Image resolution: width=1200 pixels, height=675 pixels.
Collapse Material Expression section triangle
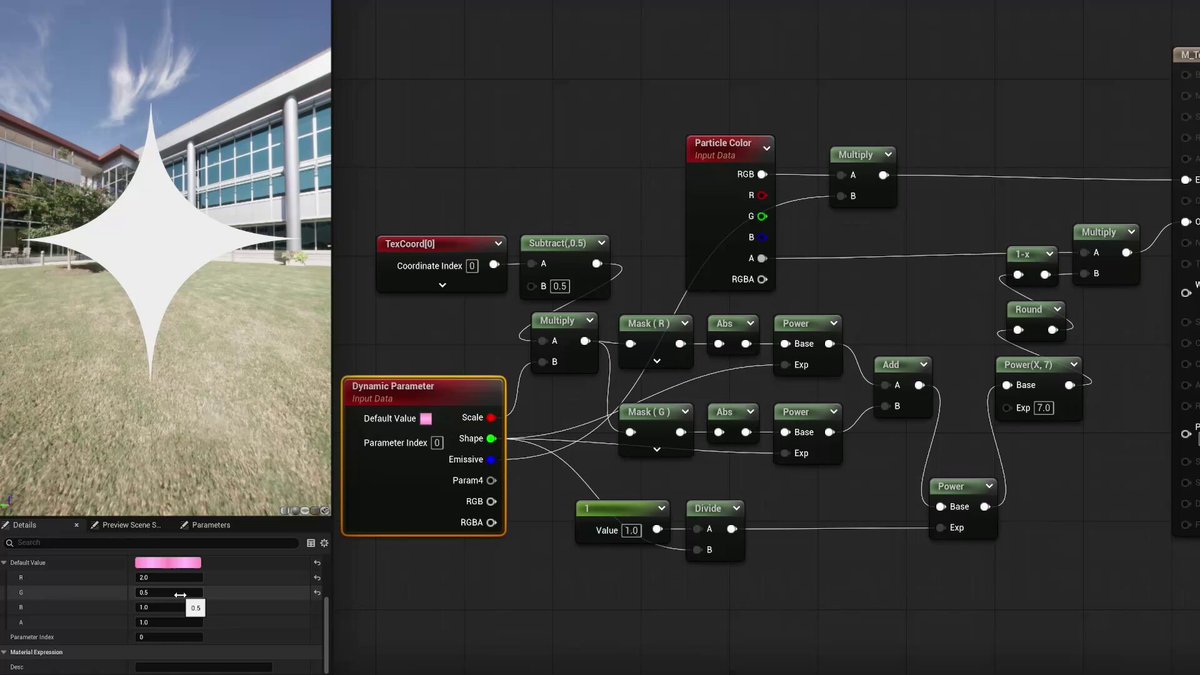click(4, 652)
